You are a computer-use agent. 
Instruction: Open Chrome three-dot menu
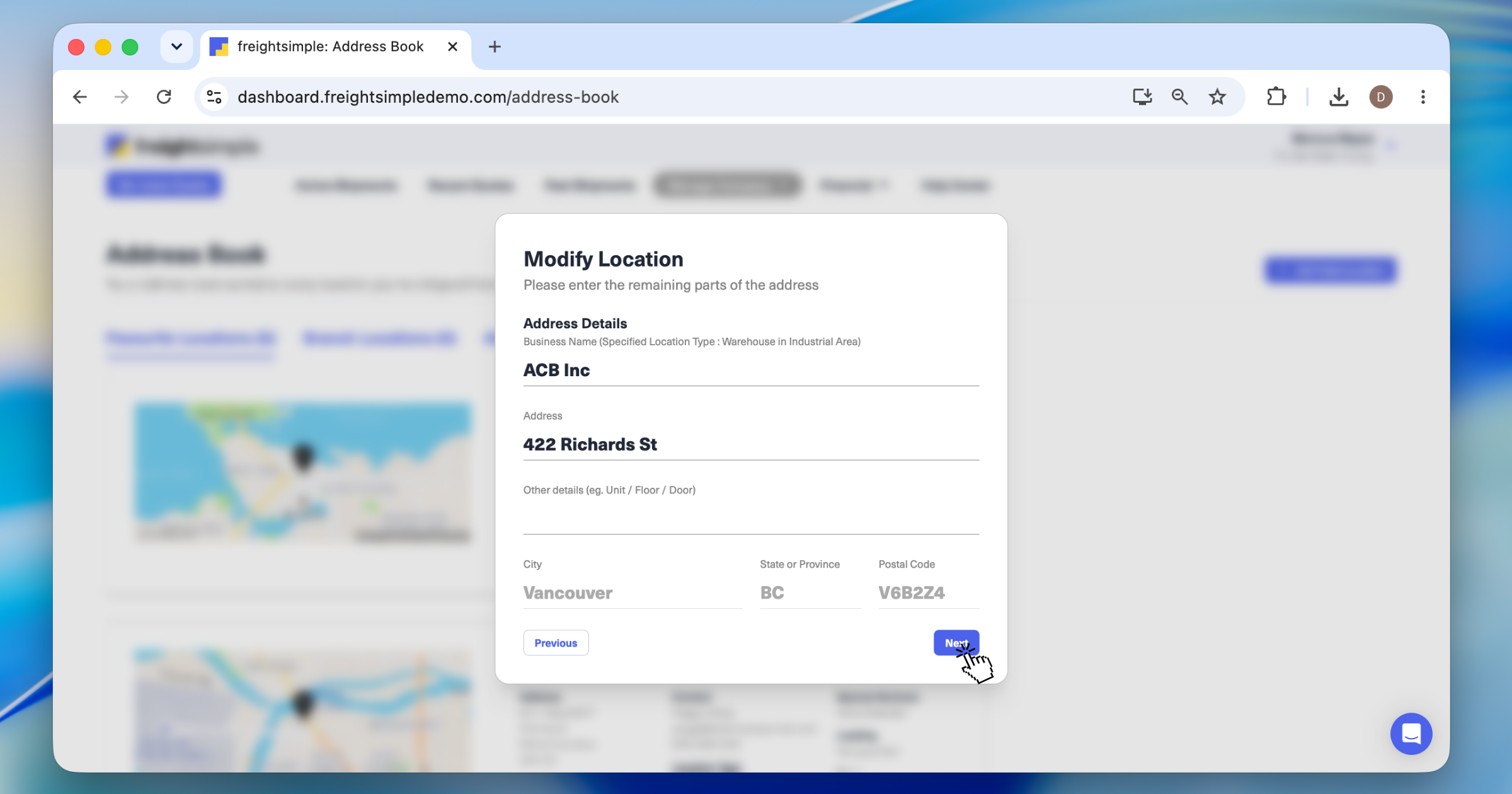1423,97
